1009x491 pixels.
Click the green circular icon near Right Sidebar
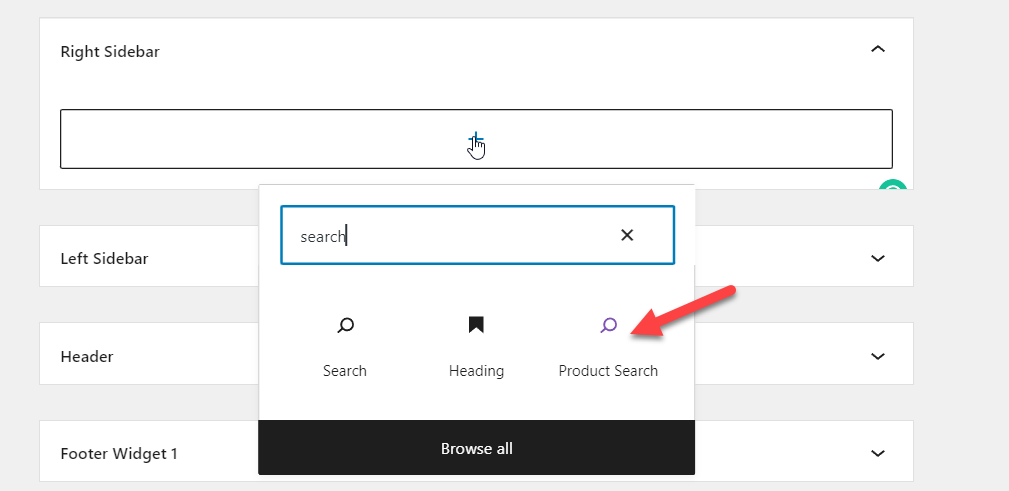pos(893,185)
